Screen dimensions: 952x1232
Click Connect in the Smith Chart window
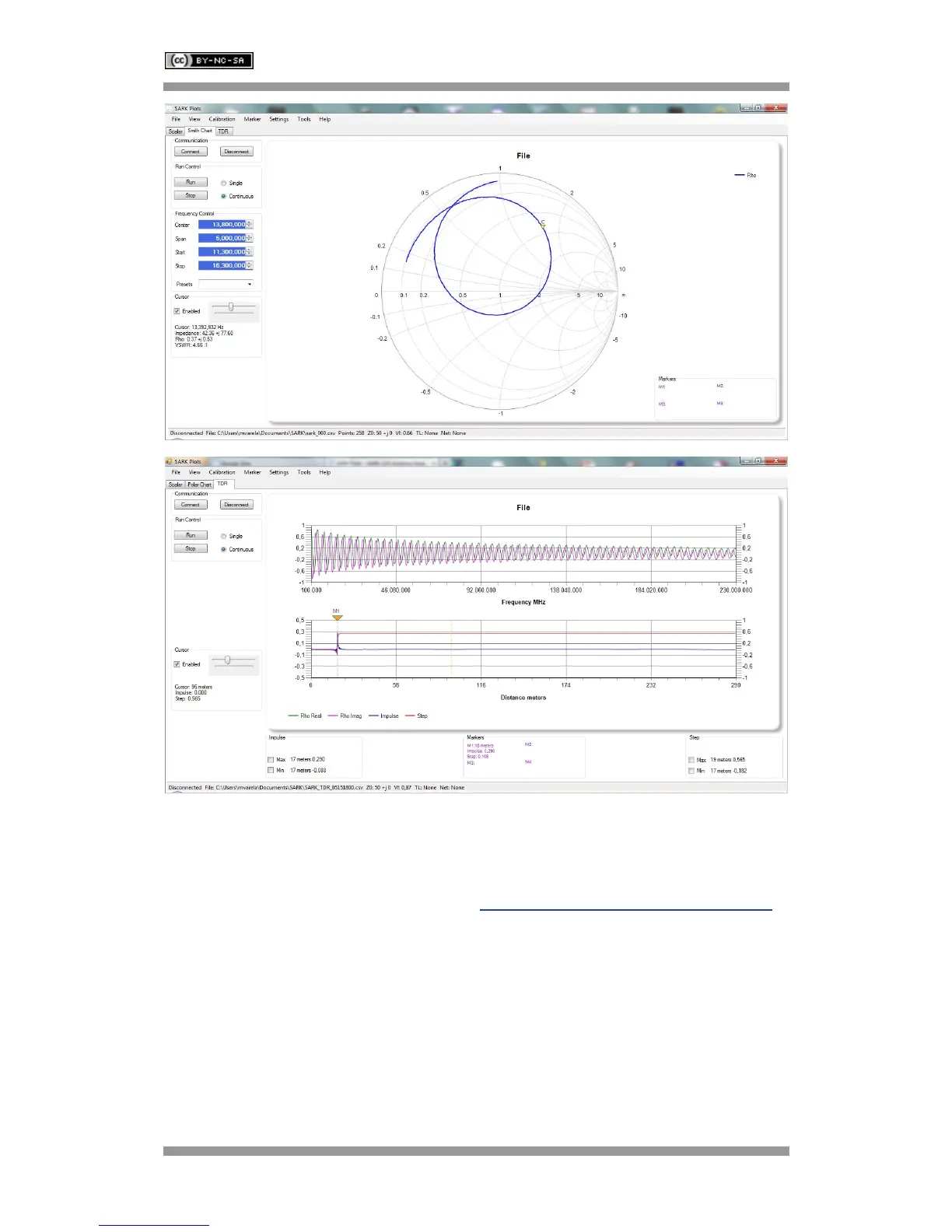point(191,152)
